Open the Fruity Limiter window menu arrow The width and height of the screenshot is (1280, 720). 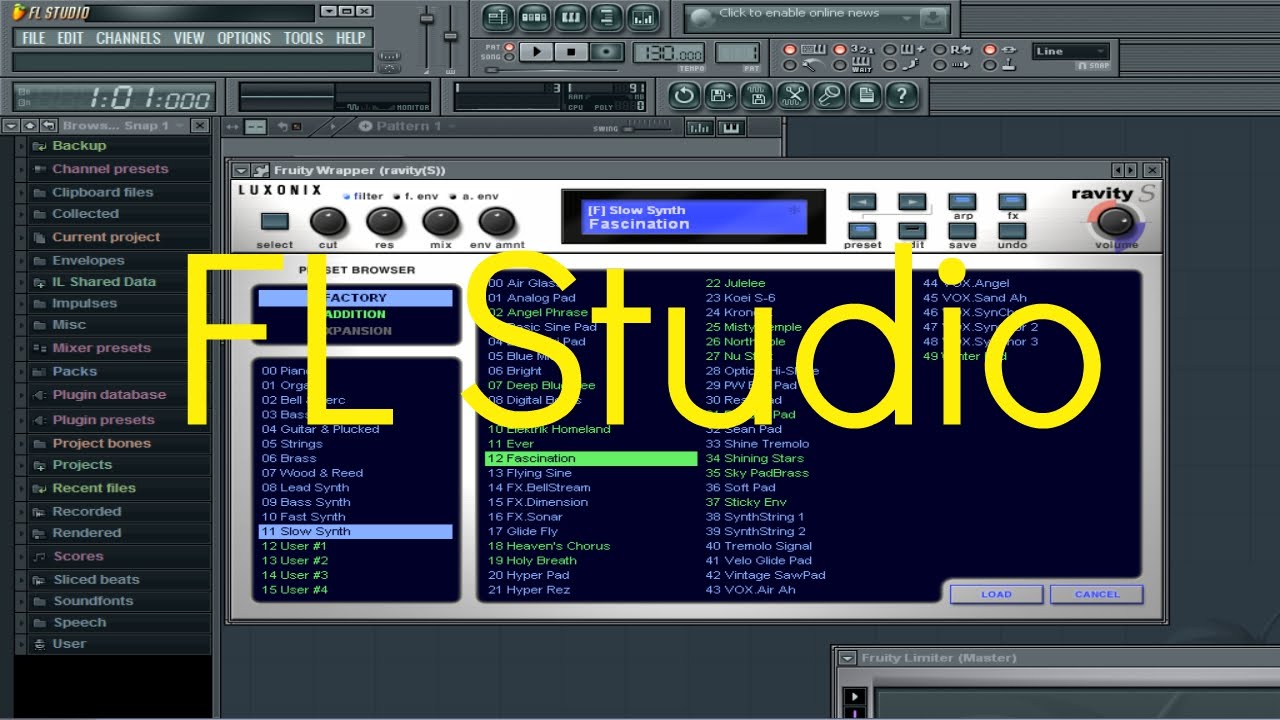pos(848,658)
